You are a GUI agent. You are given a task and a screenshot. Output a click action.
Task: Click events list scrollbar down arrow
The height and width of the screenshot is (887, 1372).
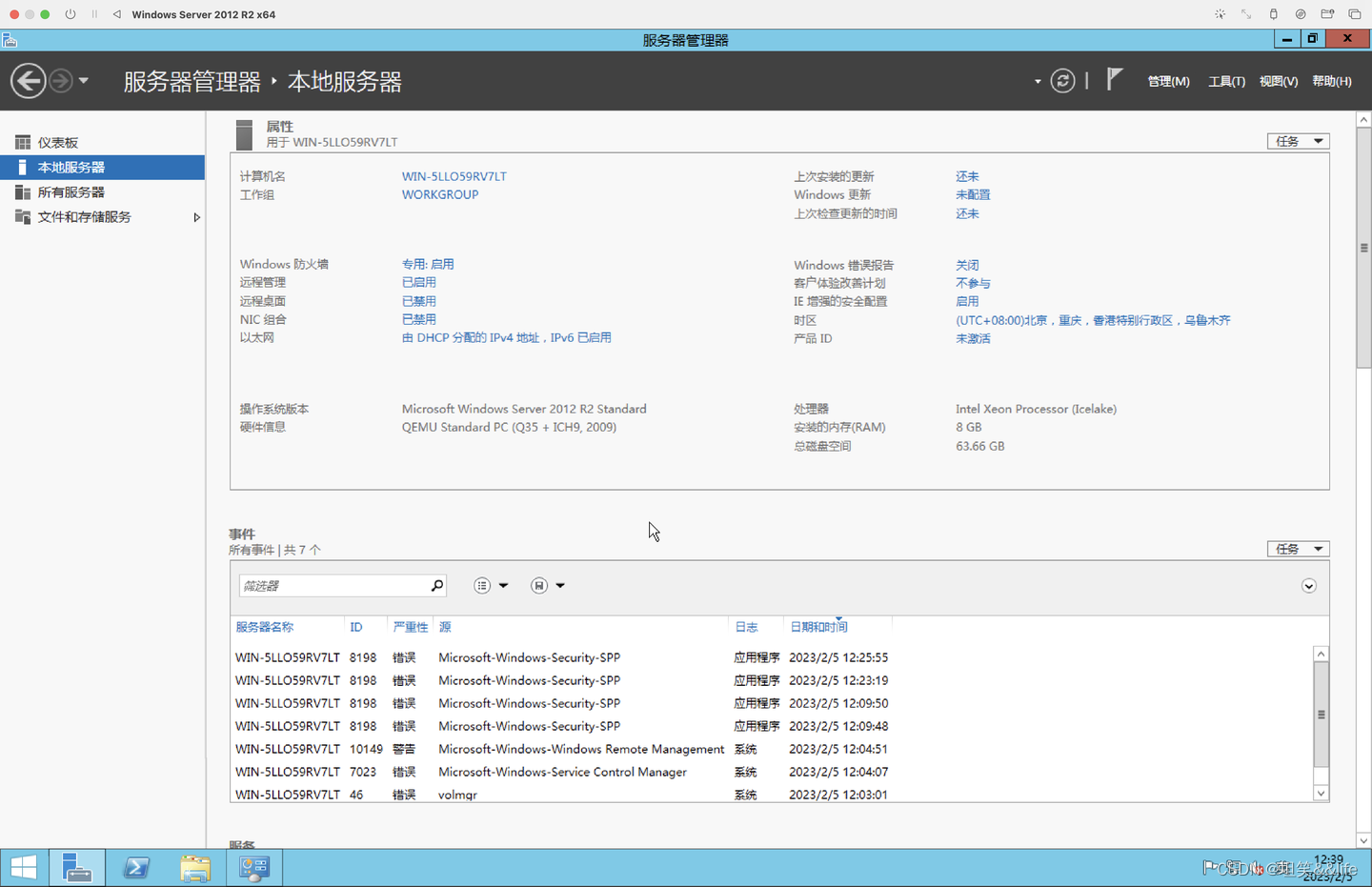[x=1321, y=793]
